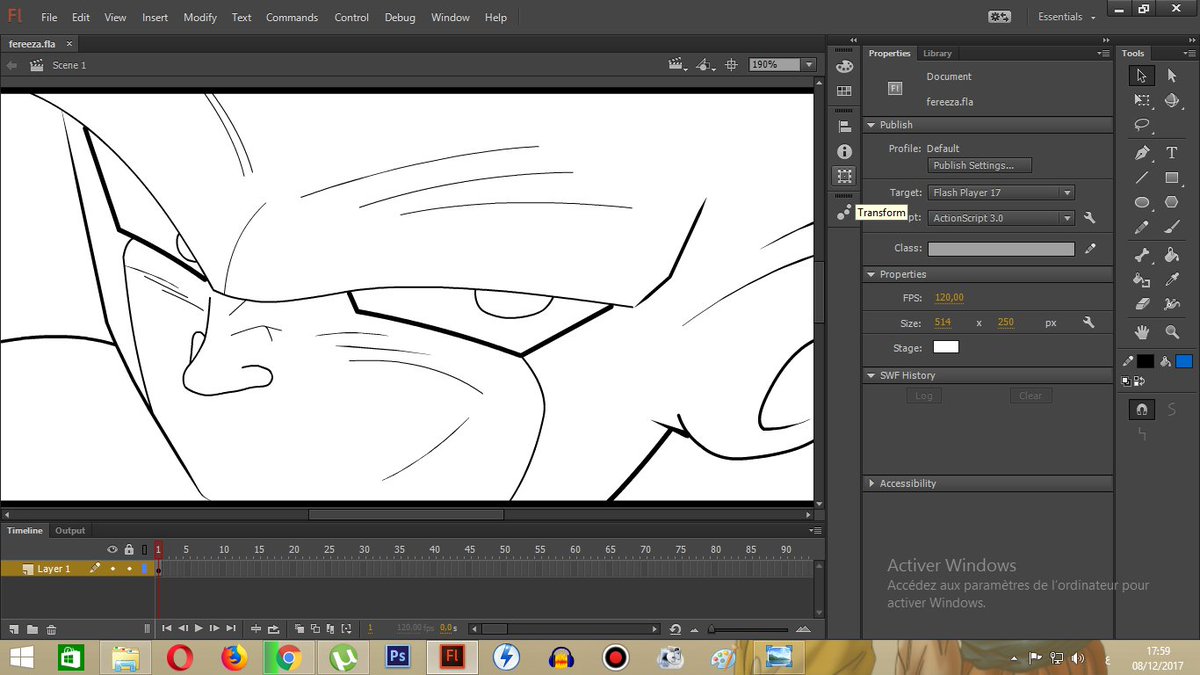
Task: Activate the Paint Bucket tool
Action: tap(1172, 255)
